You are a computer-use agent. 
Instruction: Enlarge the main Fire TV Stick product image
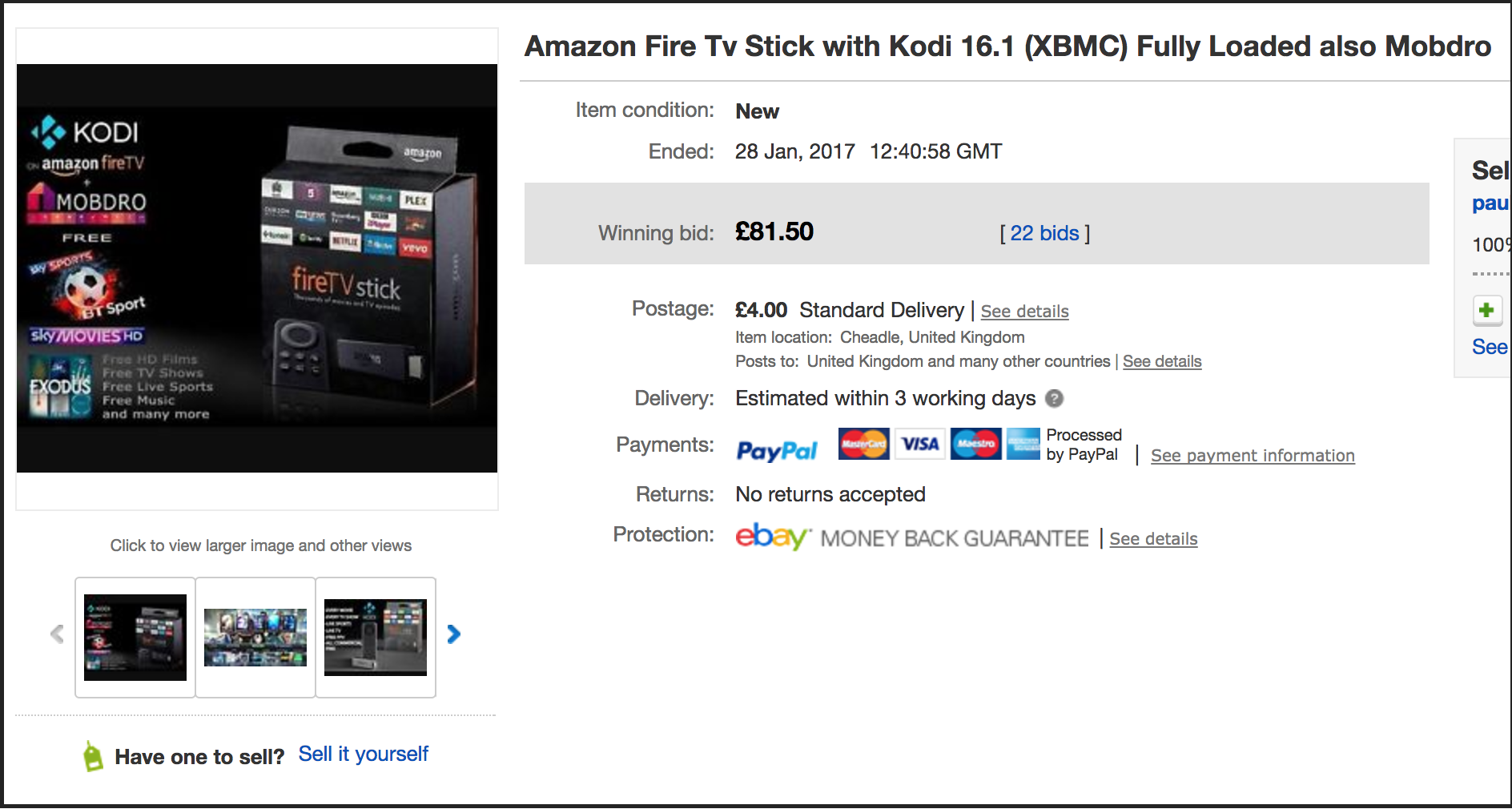(257, 268)
